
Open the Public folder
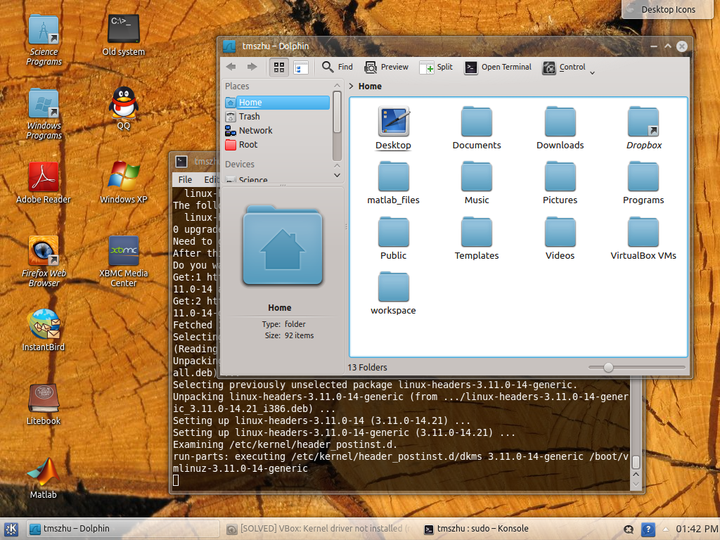coord(394,238)
